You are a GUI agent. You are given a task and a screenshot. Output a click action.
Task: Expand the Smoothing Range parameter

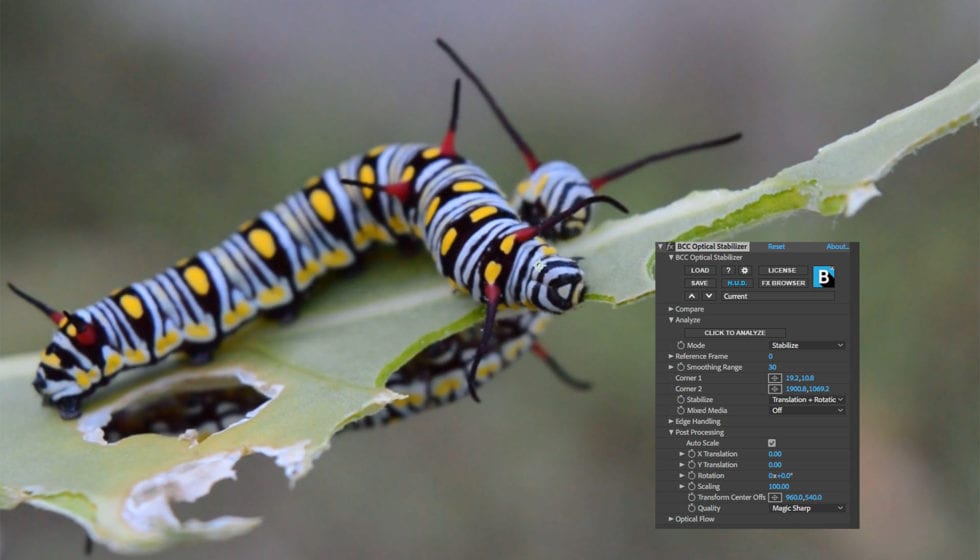click(x=671, y=367)
